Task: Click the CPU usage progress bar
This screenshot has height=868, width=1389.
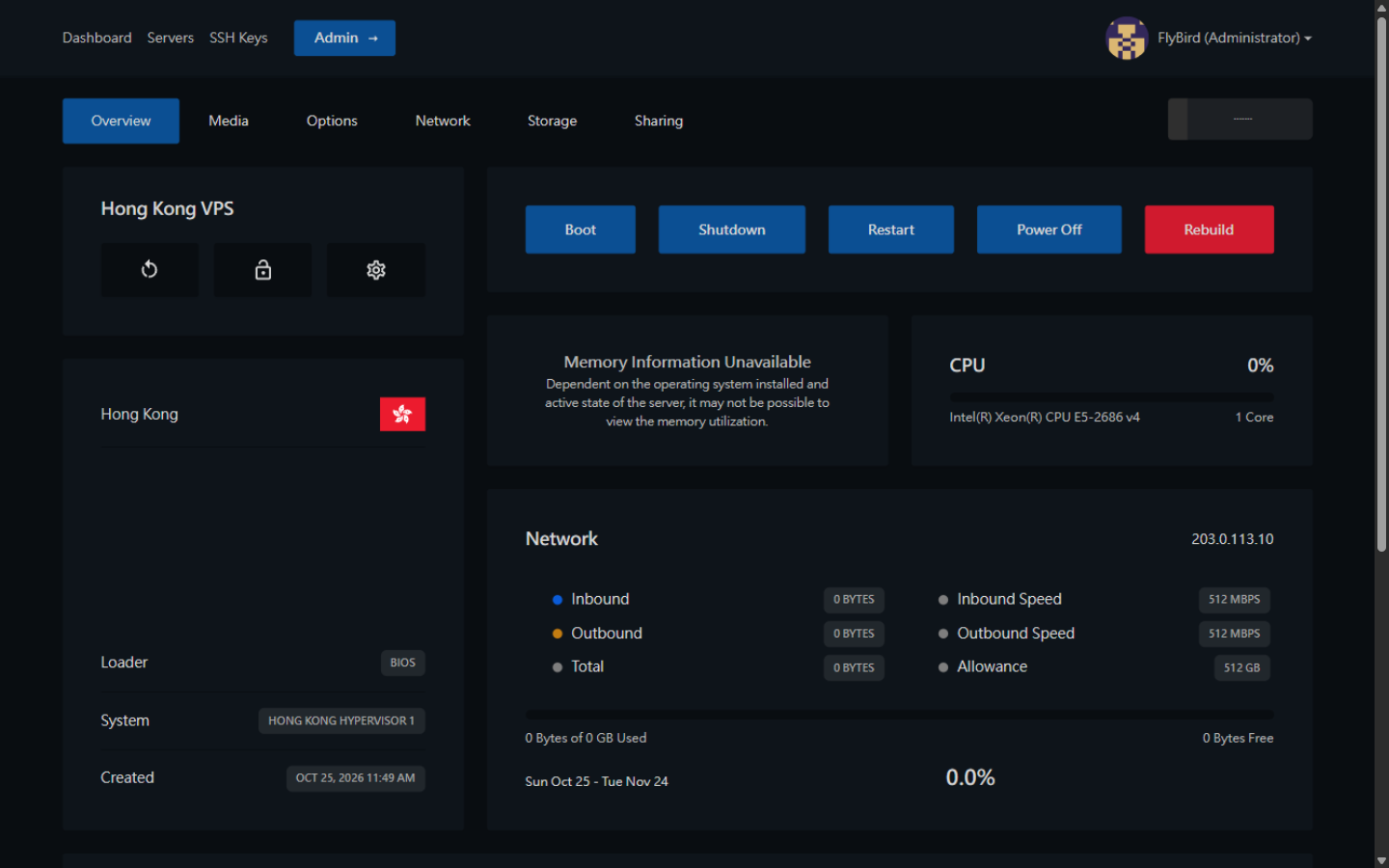Action: 1111,396
